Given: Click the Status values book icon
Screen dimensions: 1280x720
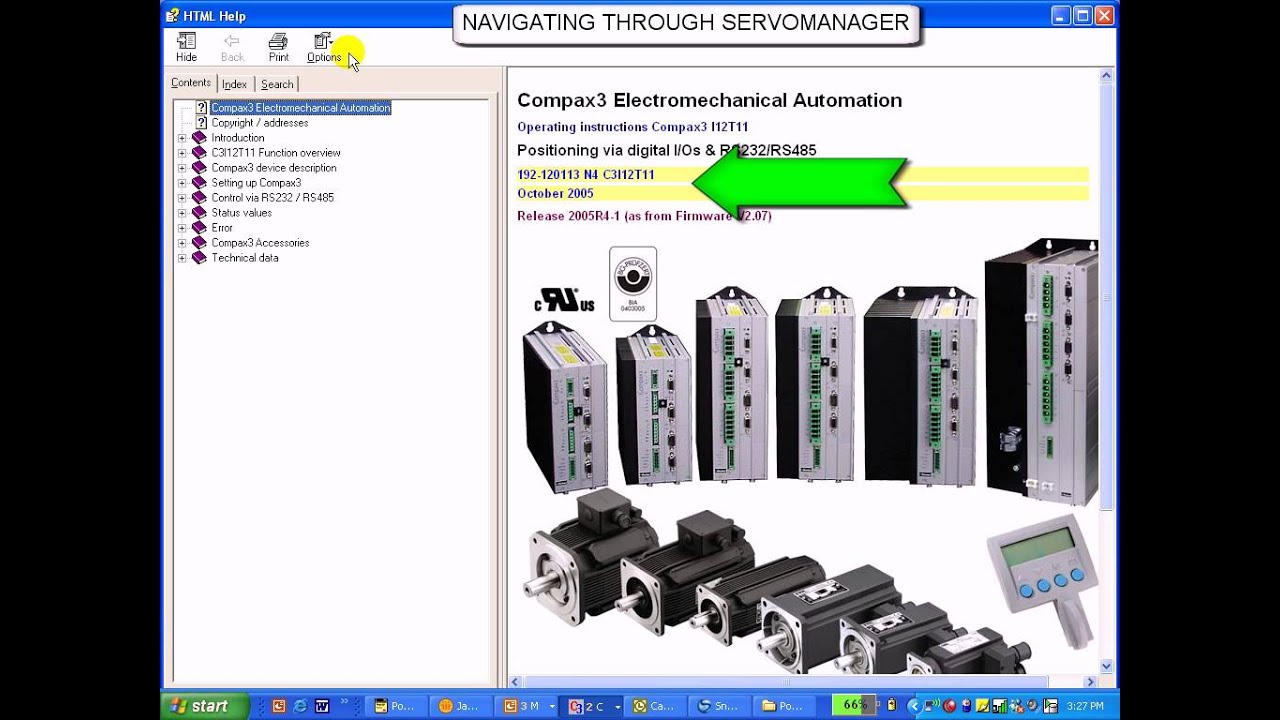Looking at the screenshot, I should click(x=199, y=213).
